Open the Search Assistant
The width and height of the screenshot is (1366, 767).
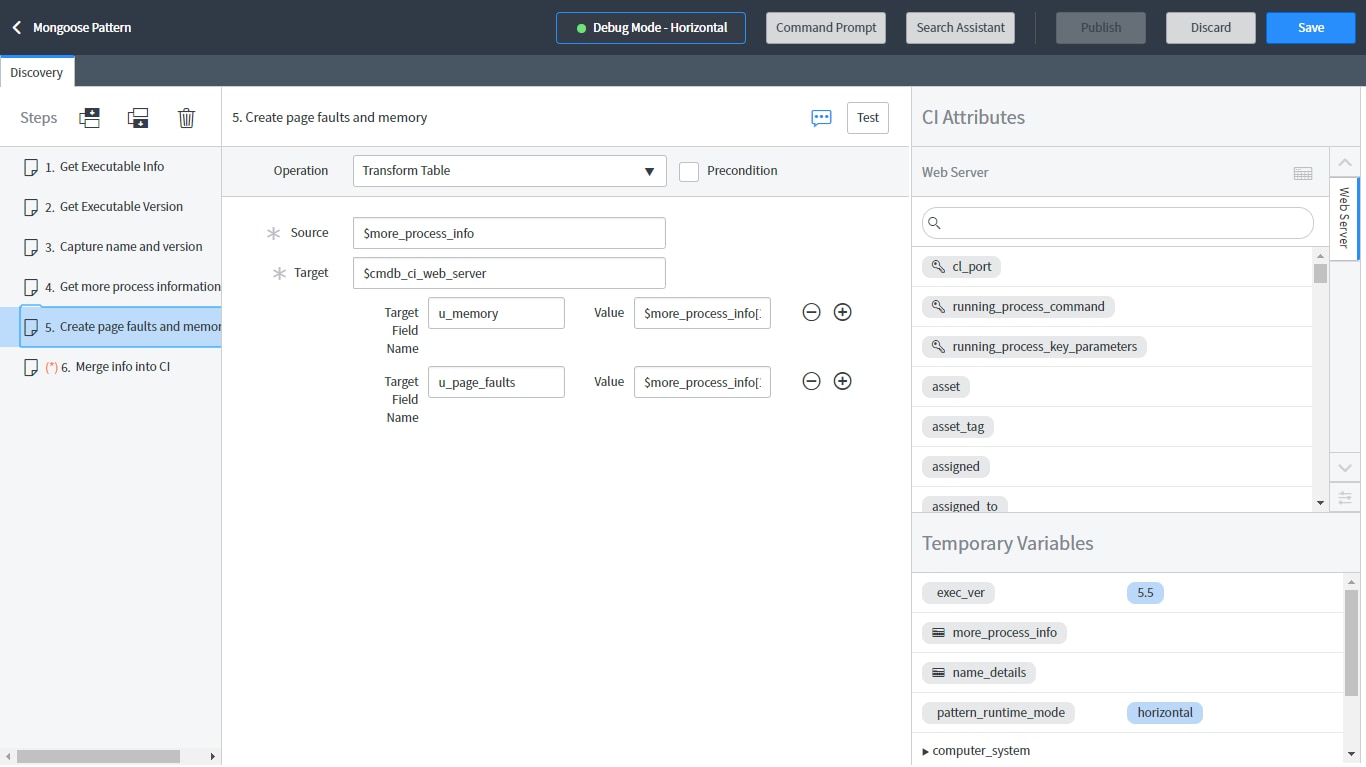pyautogui.click(x=960, y=28)
